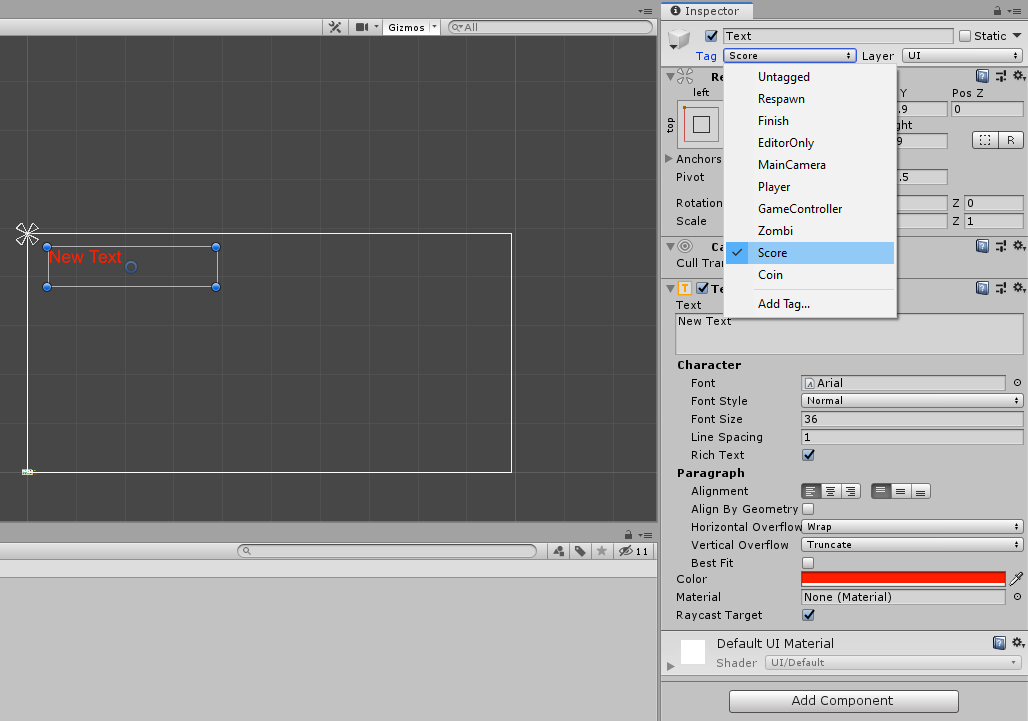Edit the Rotation Z field
This screenshot has height=721, width=1028.
(x=994, y=203)
